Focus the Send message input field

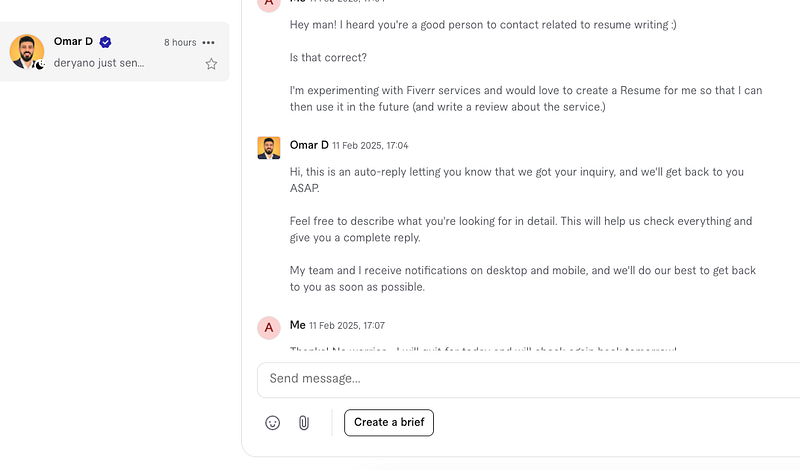pos(529,380)
